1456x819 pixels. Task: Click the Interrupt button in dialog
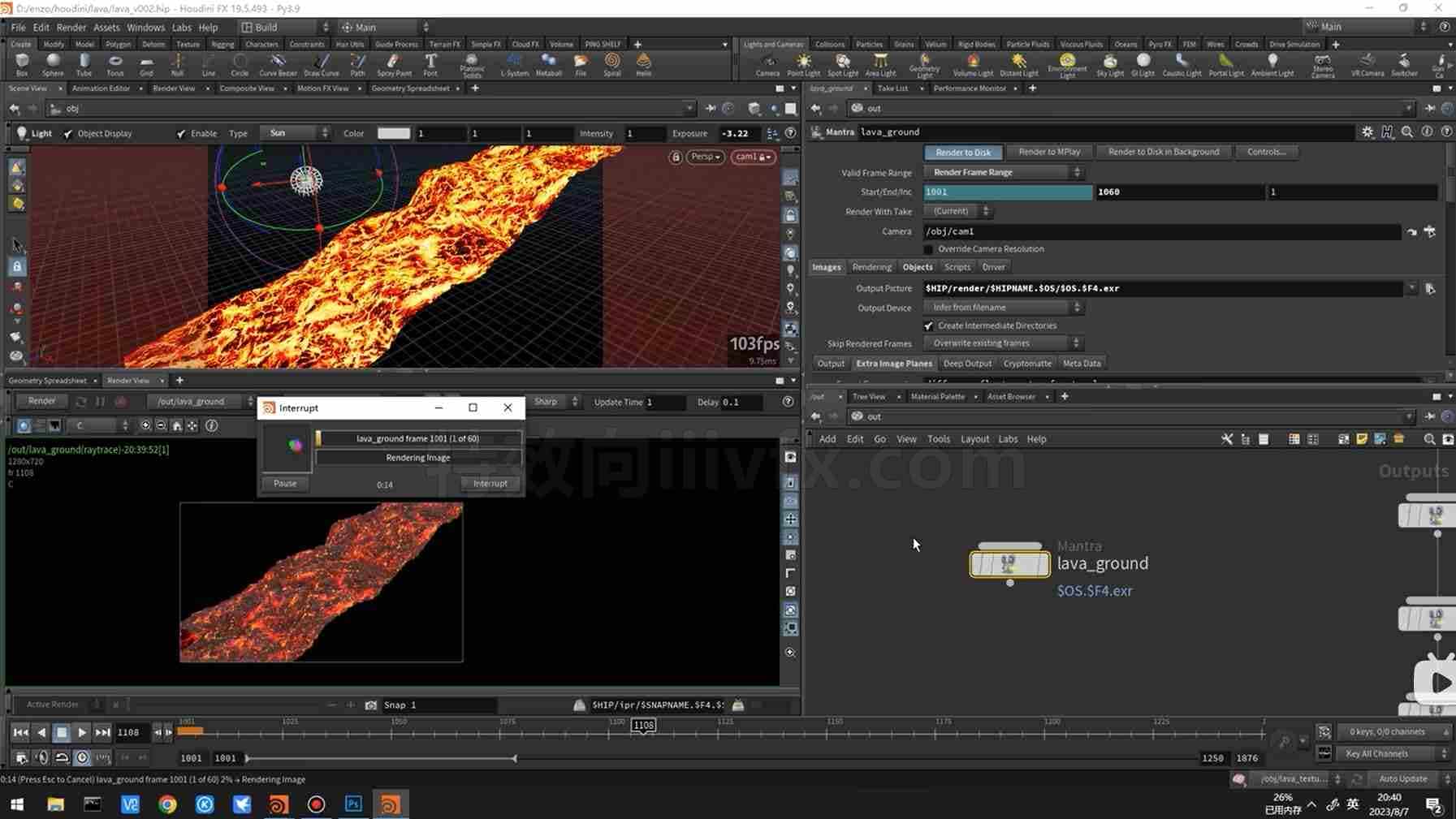point(490,483)
